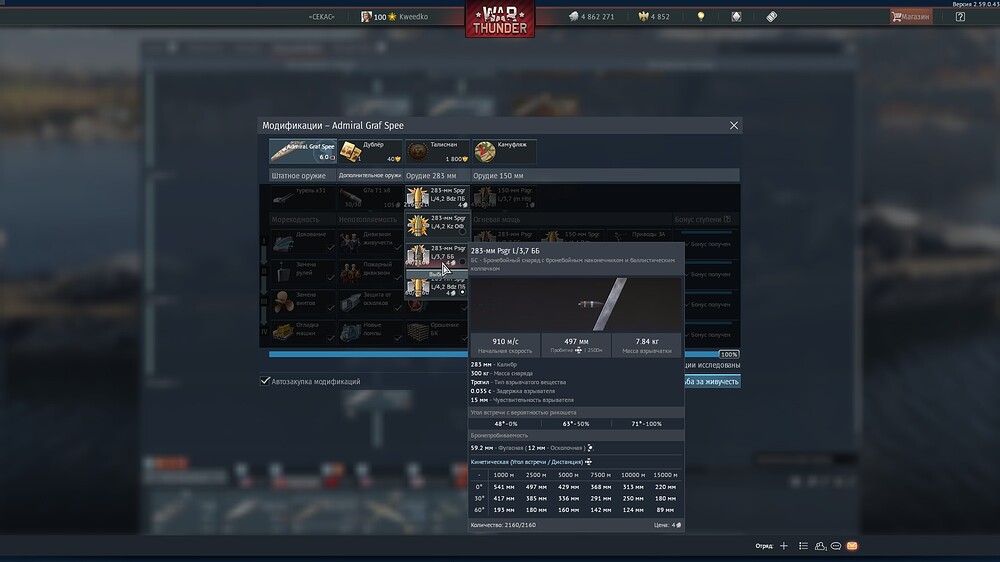The image size is (1000, 562).
Task: Select the Докование modification
Action: pos(303,242)
